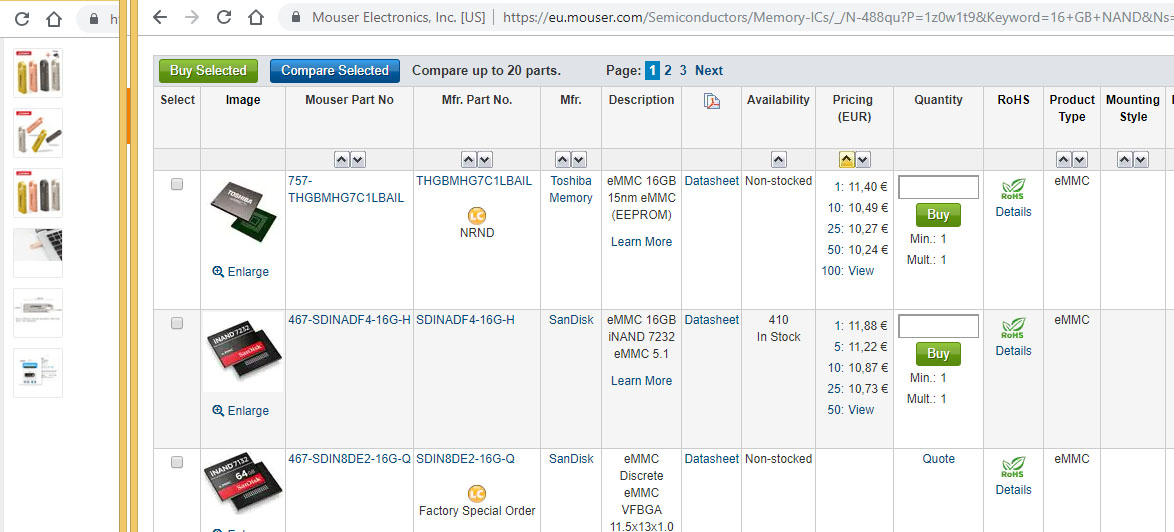Open home in the left background window
The width and height of the screenshot is (1174, 532).
(54, 19)
